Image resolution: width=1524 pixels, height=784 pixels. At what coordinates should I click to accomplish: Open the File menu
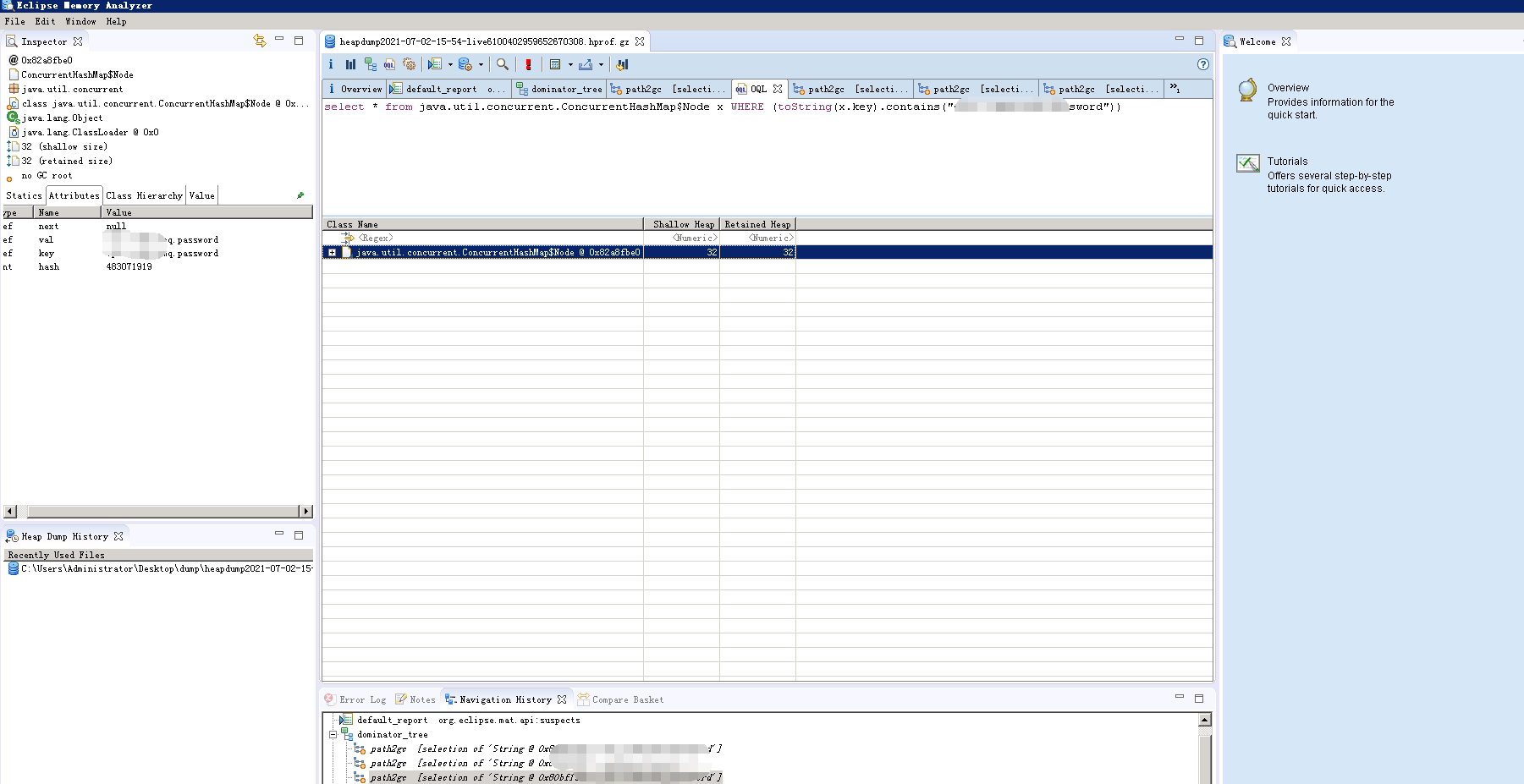coord(15,21)
